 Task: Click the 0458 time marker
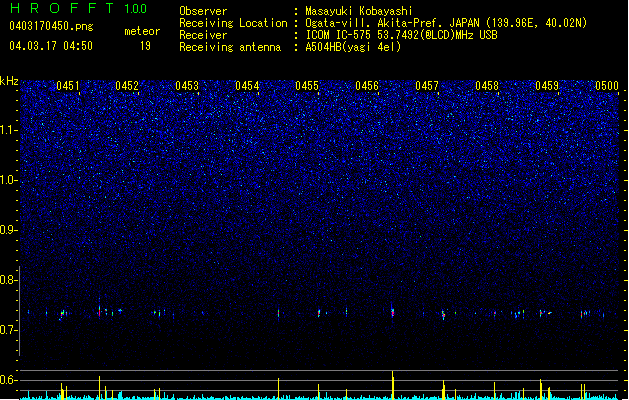[487, 86]
